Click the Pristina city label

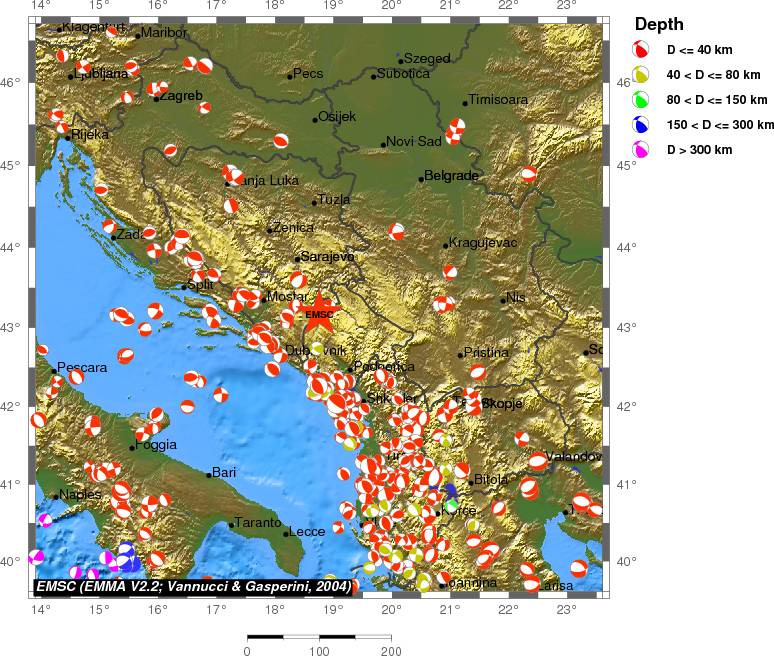pos(487,353)
